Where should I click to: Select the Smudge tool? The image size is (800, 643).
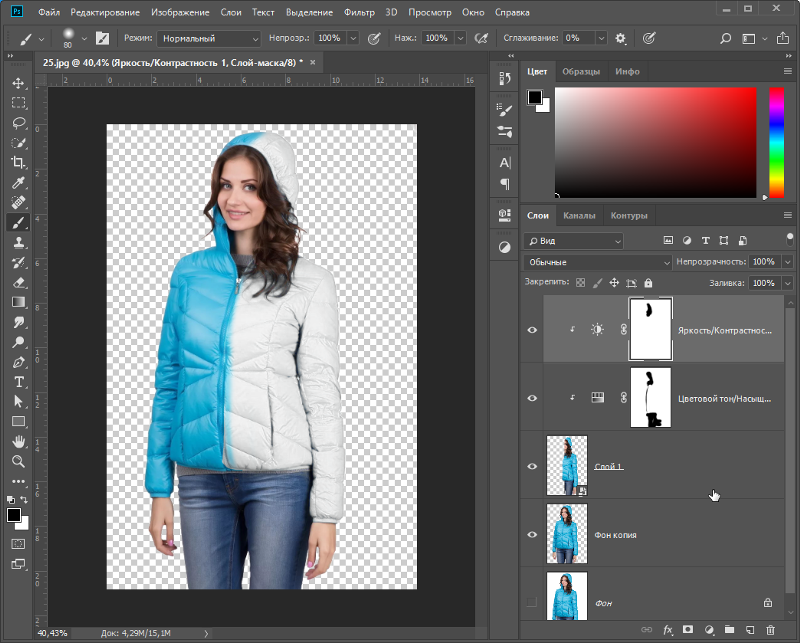(18, 322)
